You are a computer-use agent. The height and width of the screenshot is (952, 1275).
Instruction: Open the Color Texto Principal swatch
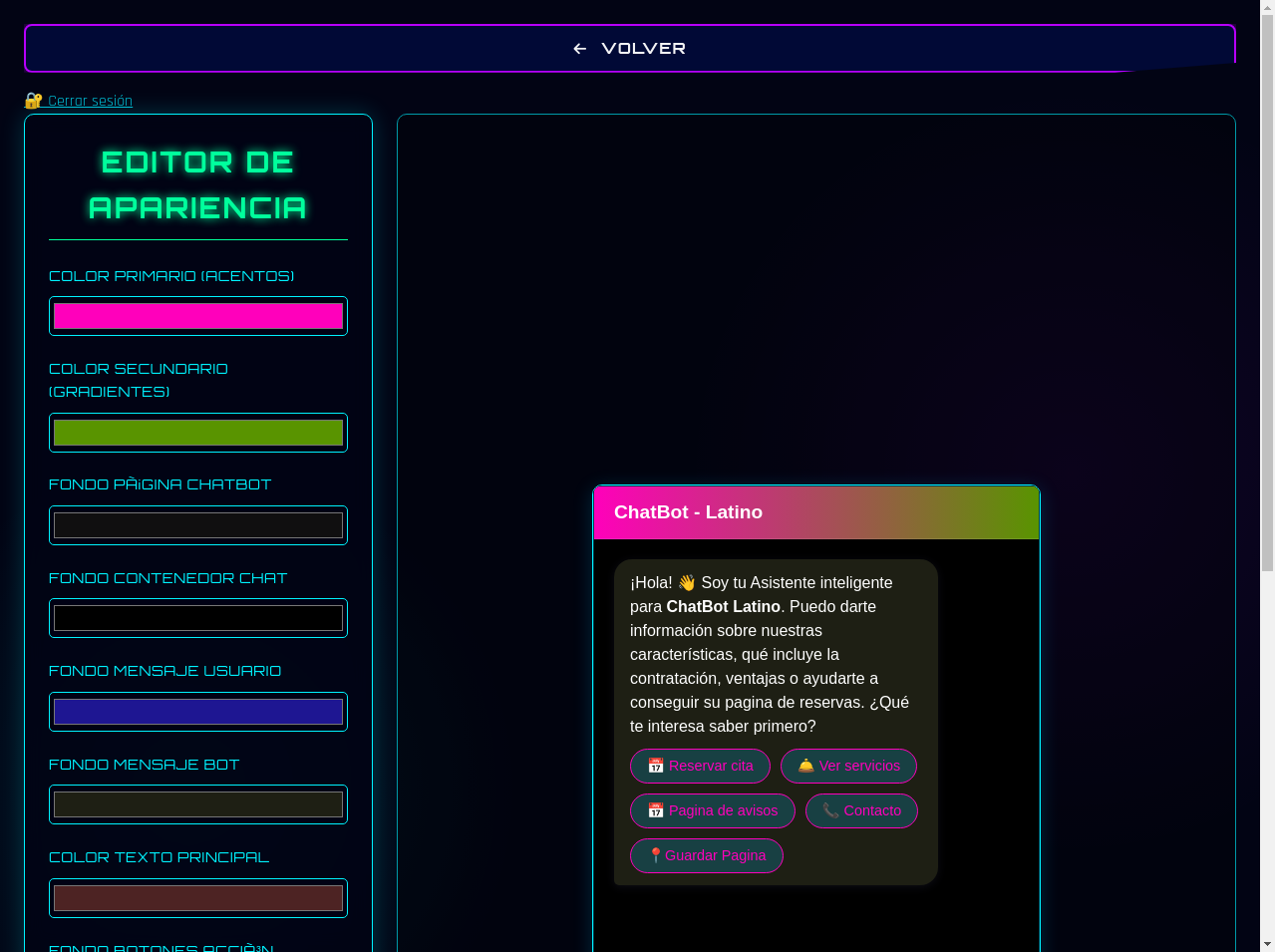point(197,897)
